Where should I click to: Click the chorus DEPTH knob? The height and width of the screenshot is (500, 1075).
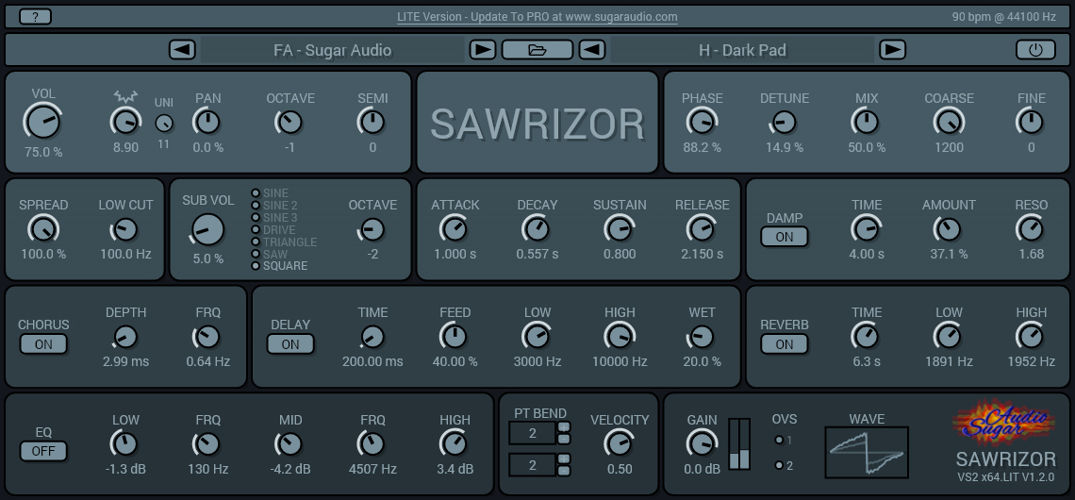pyautogui.click(x=125, y=337)
